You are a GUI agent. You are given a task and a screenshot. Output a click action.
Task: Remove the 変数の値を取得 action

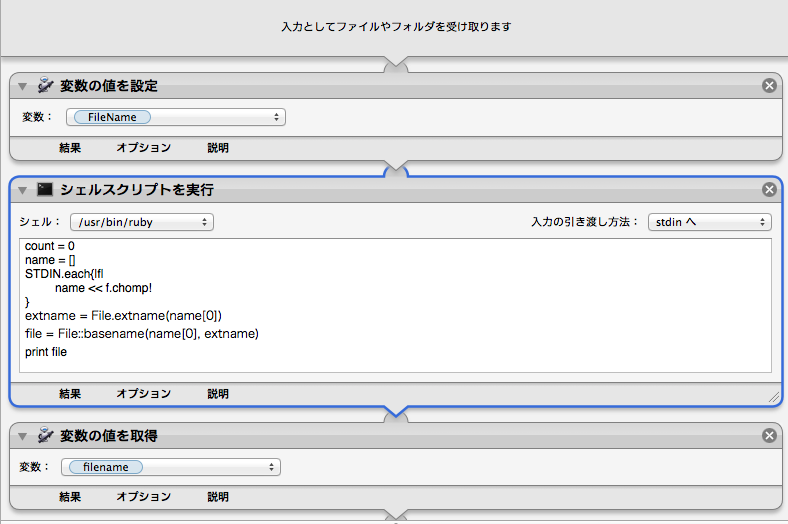tap(769, 435)
